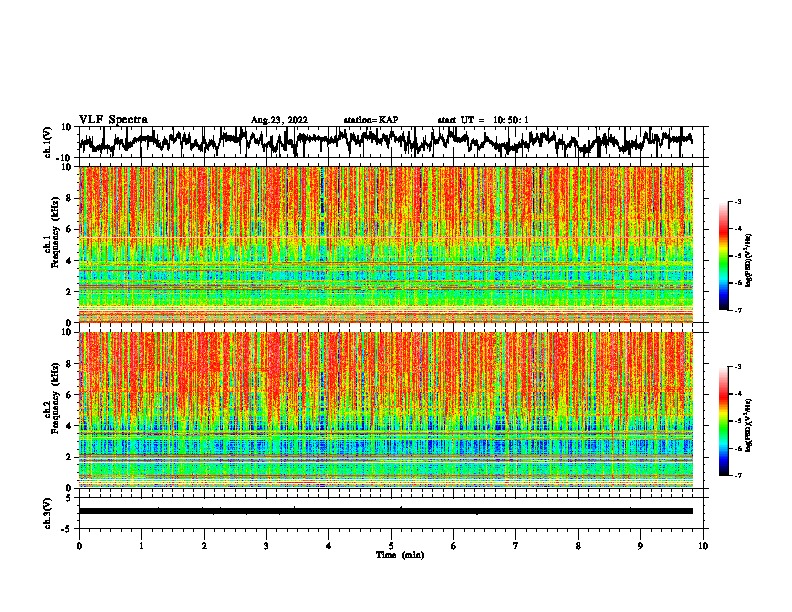Viewport: 792px width, 612px height.
Task: Click time axis tick label "1"
Action: [141, 546]
